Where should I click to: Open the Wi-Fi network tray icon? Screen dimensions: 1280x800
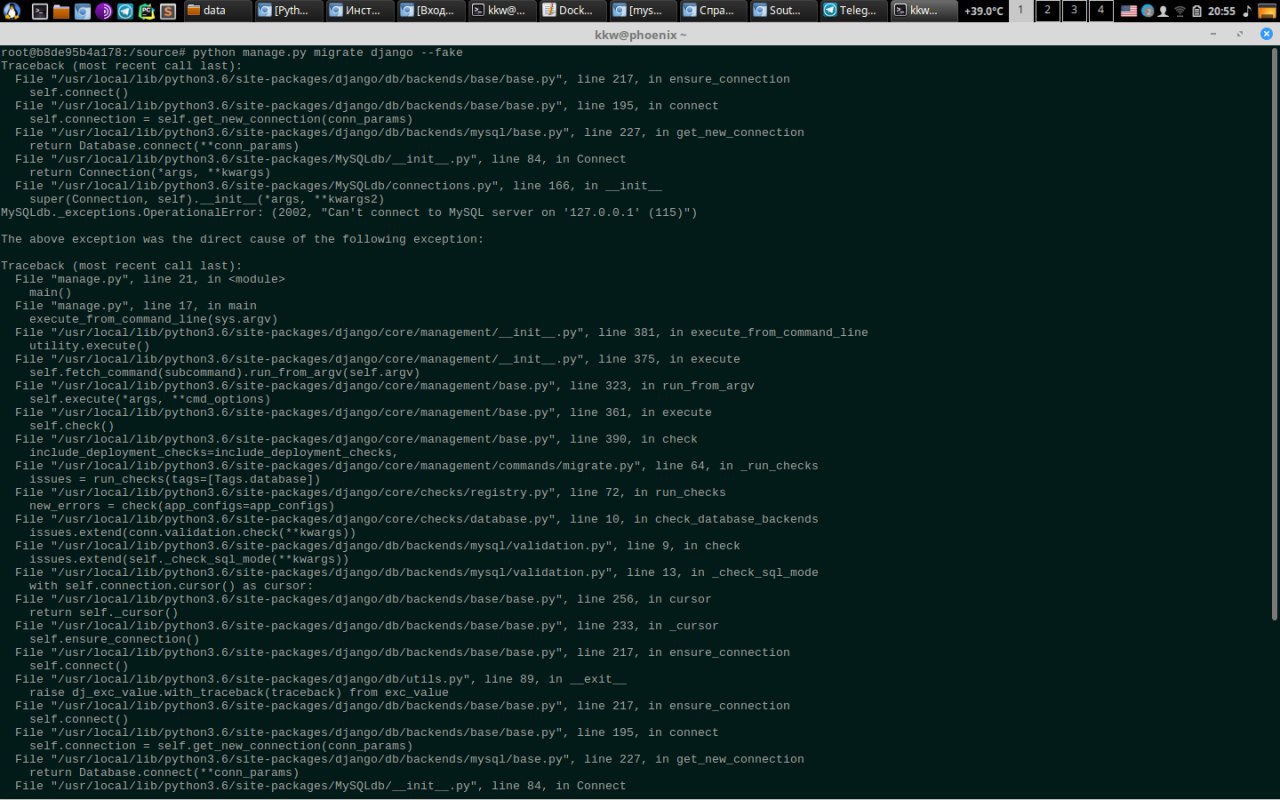(x=1180, y=11)
